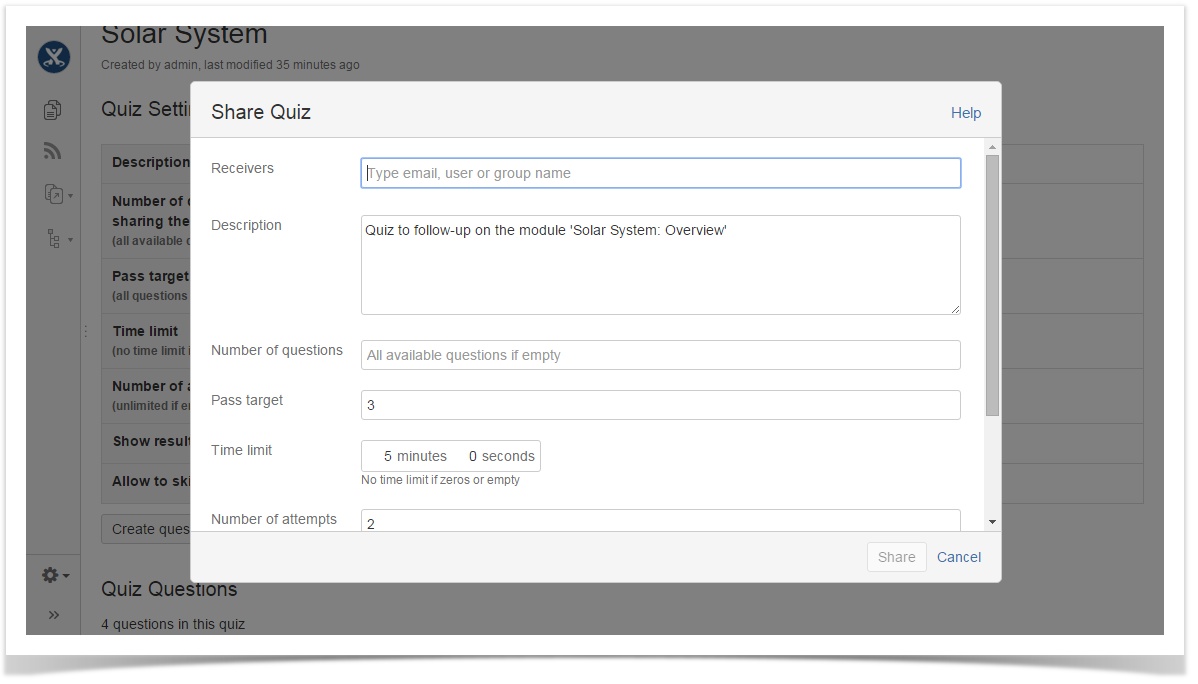1198x684 pixels.
Task: Grab the Description textarea resize handle
Action: 955,309
